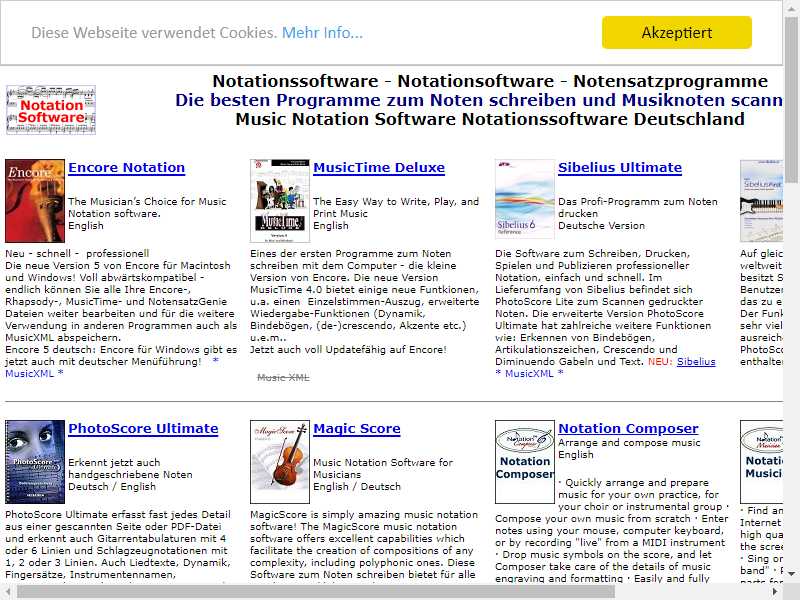Click 'Arrange and compose music' text
800x600 pixels.
point(629,443)
